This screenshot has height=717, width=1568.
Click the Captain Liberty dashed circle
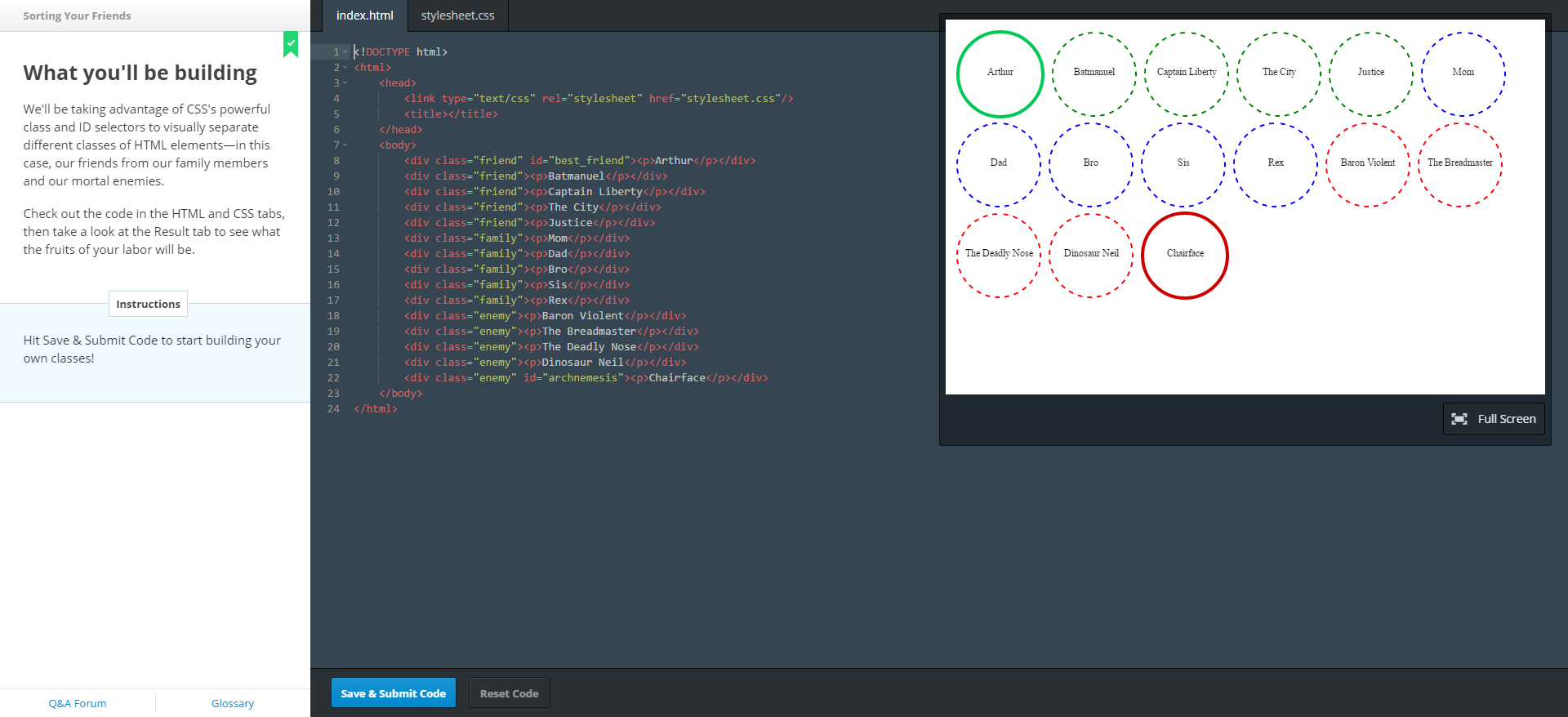(1186, 73)
